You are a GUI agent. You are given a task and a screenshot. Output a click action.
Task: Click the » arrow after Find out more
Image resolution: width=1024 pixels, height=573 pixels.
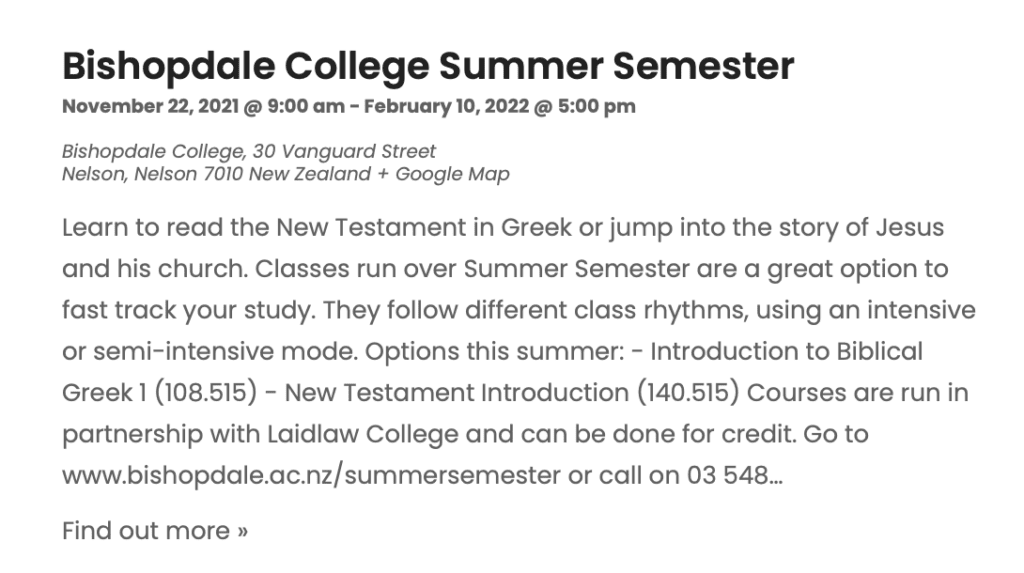coord(242,530)
